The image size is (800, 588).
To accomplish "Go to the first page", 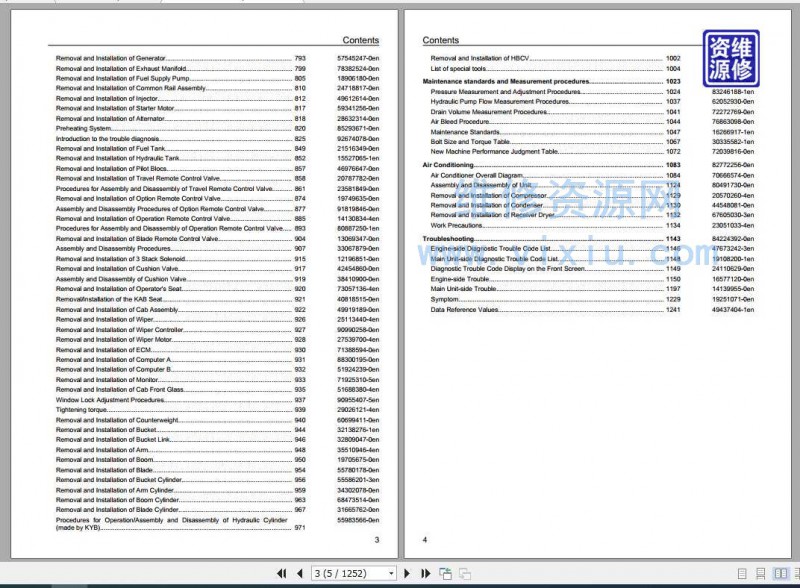I will pyautogui.click(x=281, y=574).
